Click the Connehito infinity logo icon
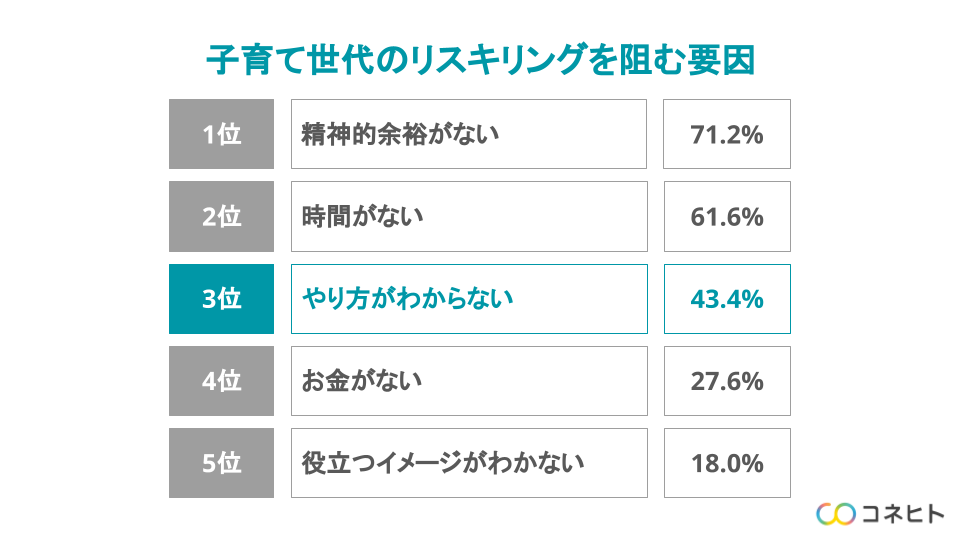 pyautogui.click(x=836, y=513)
